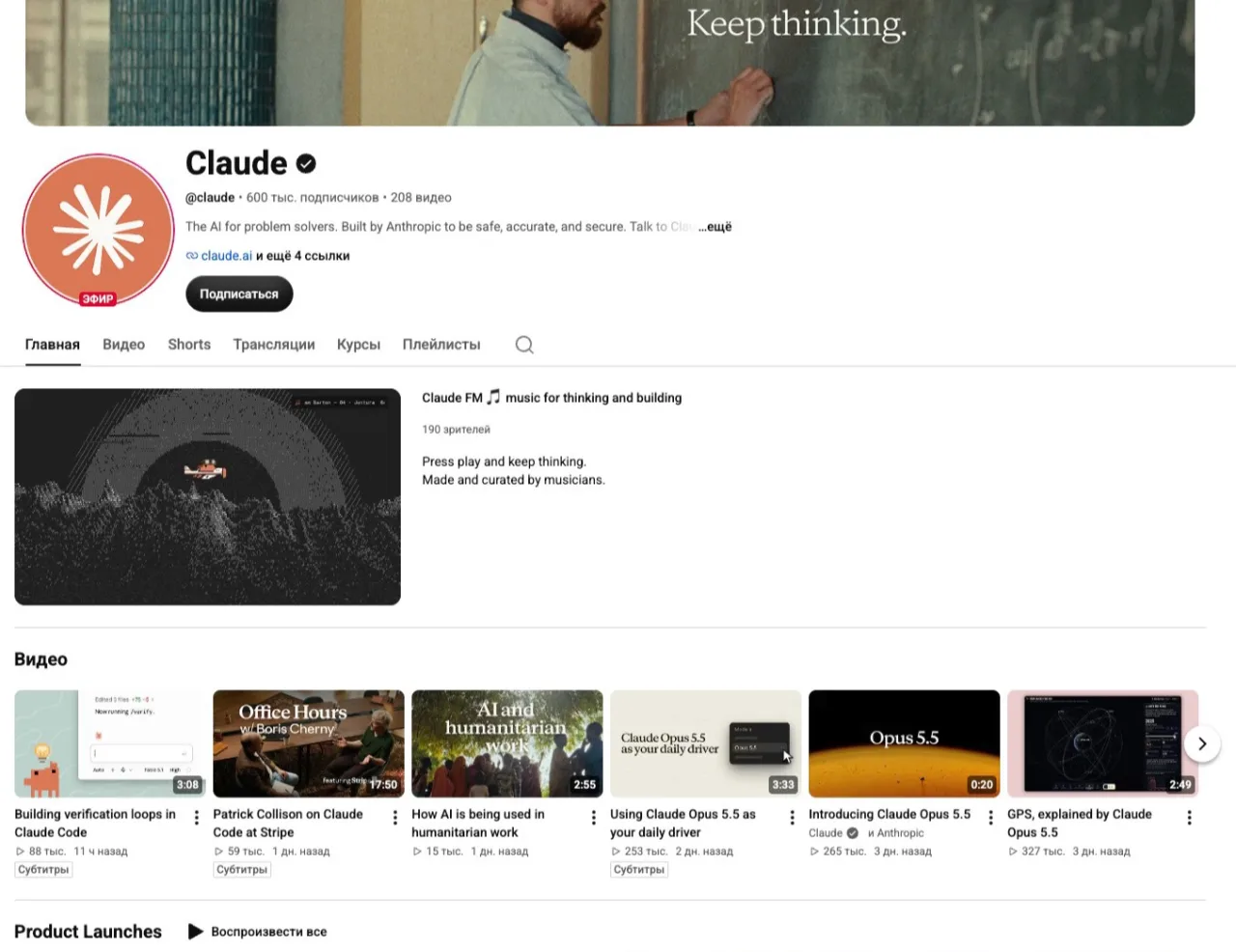This screenshot has height=952, width=1236.
Task: Open the channel search magnifier icon
Action: point(524,345)
